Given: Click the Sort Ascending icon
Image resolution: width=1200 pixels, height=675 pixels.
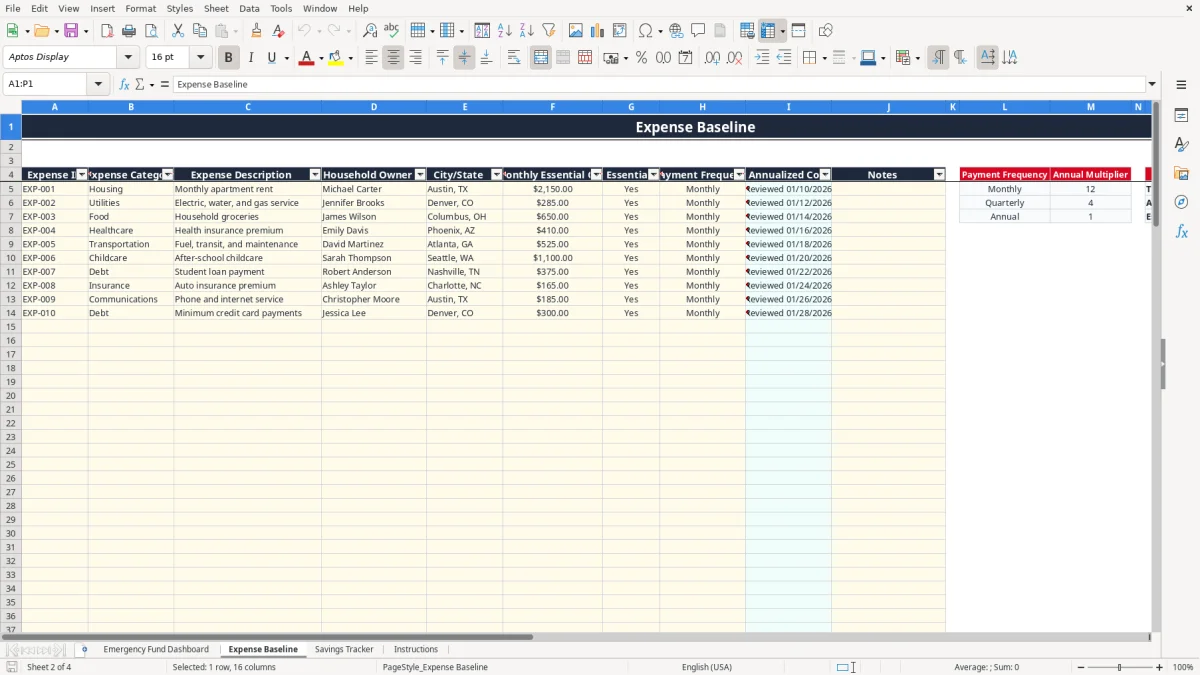Looking at the screenshot, I should [505, 31].
